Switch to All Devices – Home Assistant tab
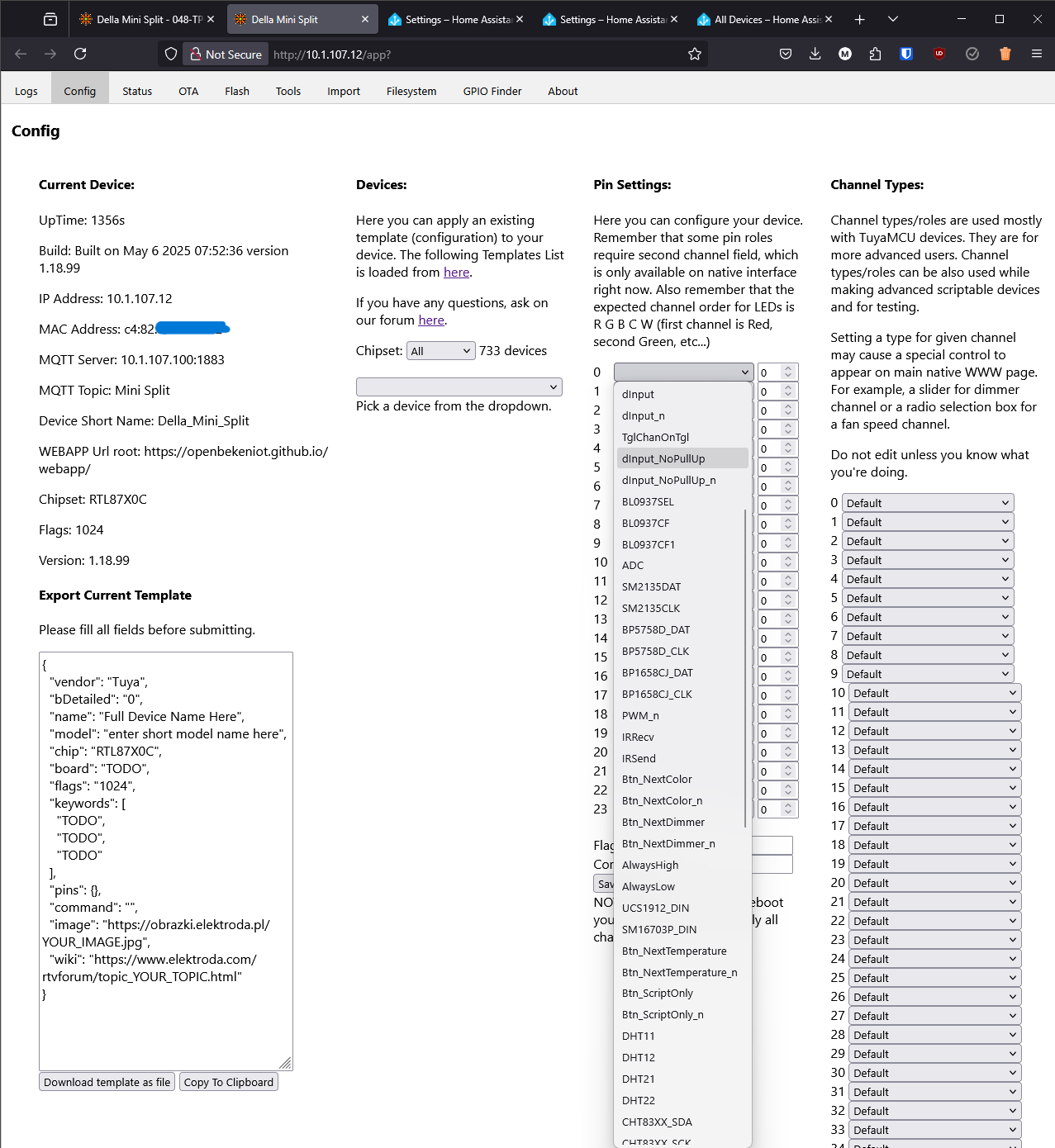The width and height of the screenshot is (1055, 1148). pos(765,19)
